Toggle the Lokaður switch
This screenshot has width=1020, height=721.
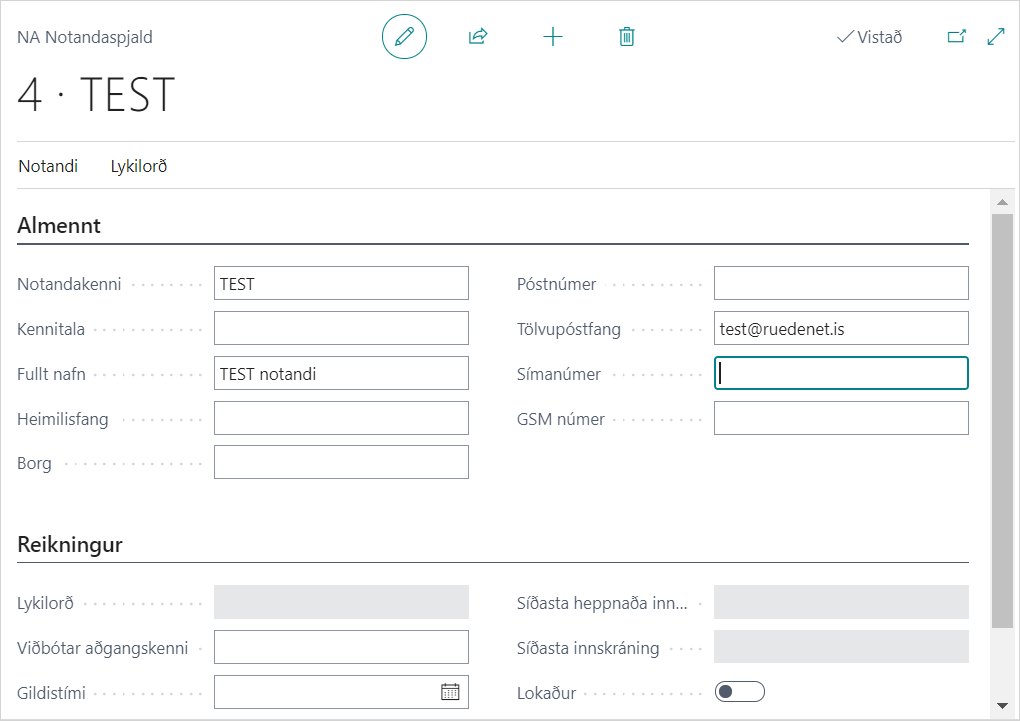tap(739, 692)
